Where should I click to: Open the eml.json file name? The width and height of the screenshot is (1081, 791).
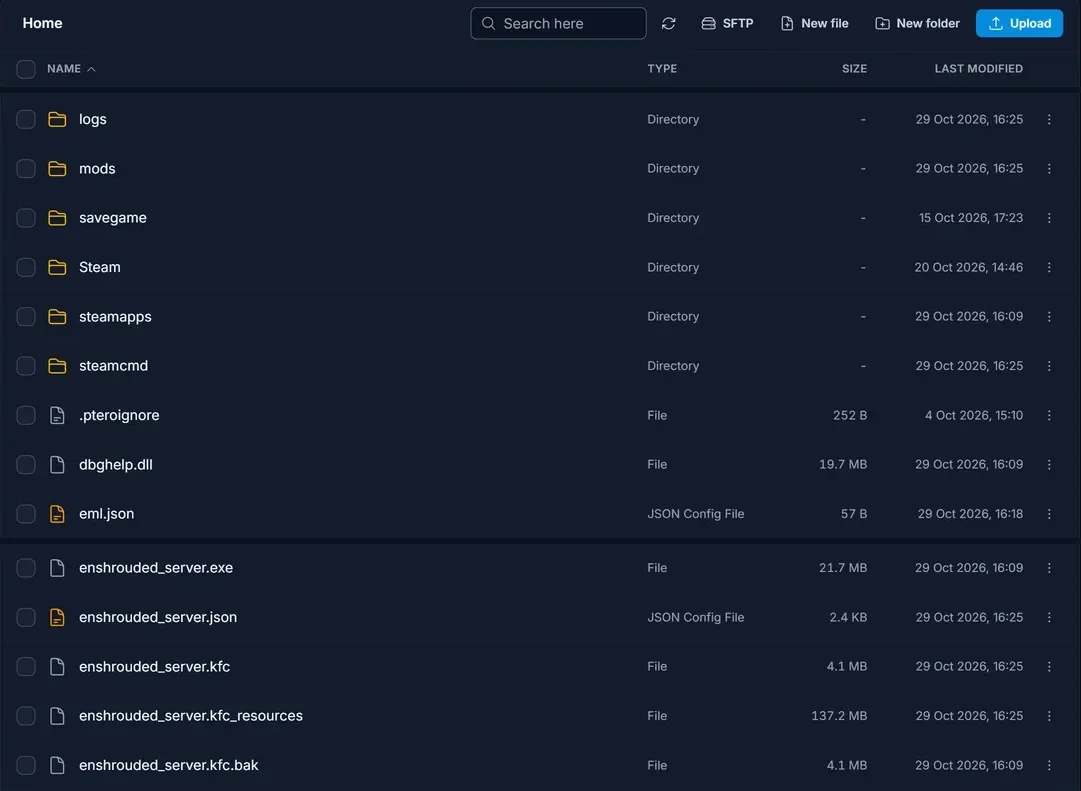click(x=106, y=514)
